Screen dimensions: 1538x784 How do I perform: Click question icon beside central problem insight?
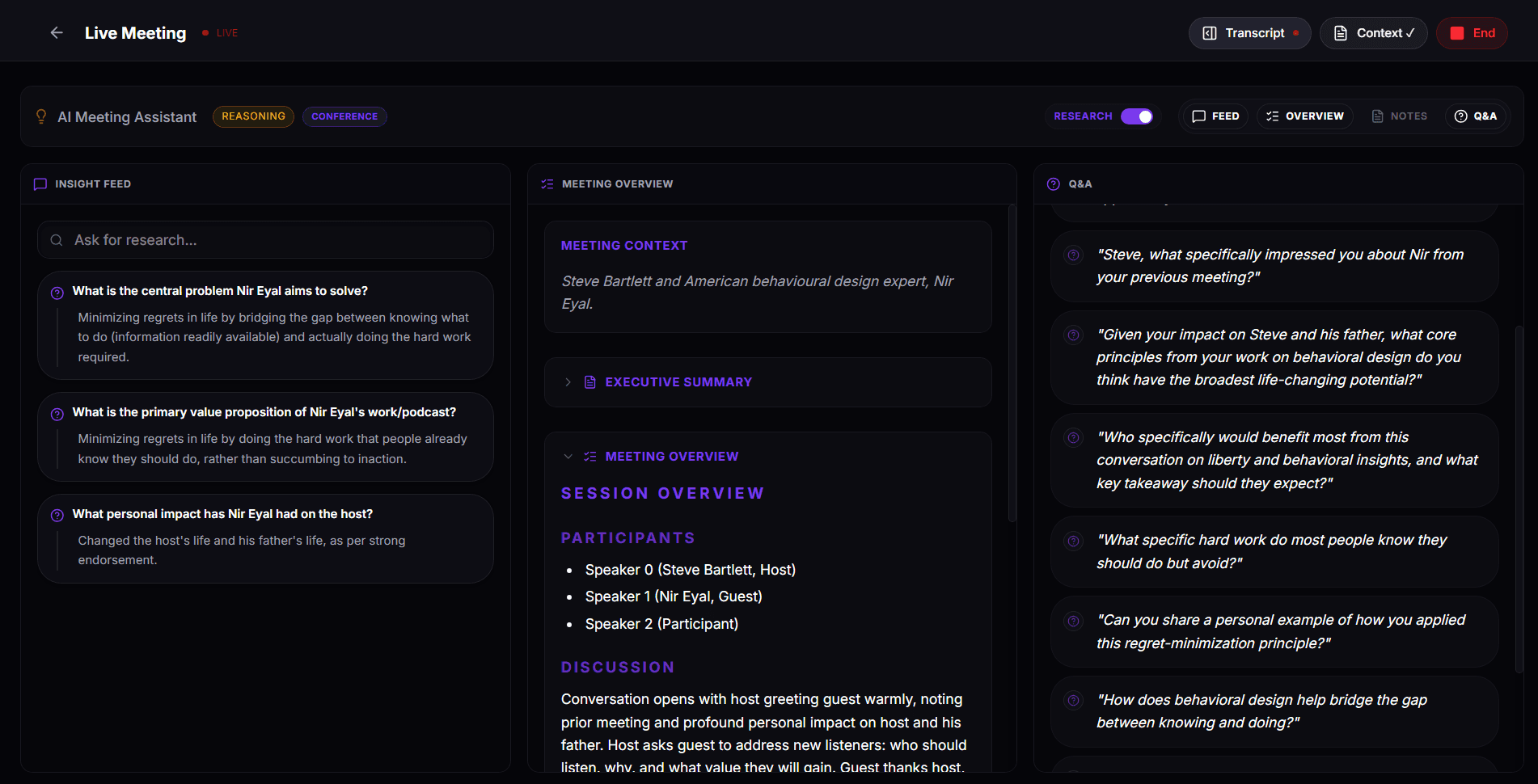tap(57, 293)
